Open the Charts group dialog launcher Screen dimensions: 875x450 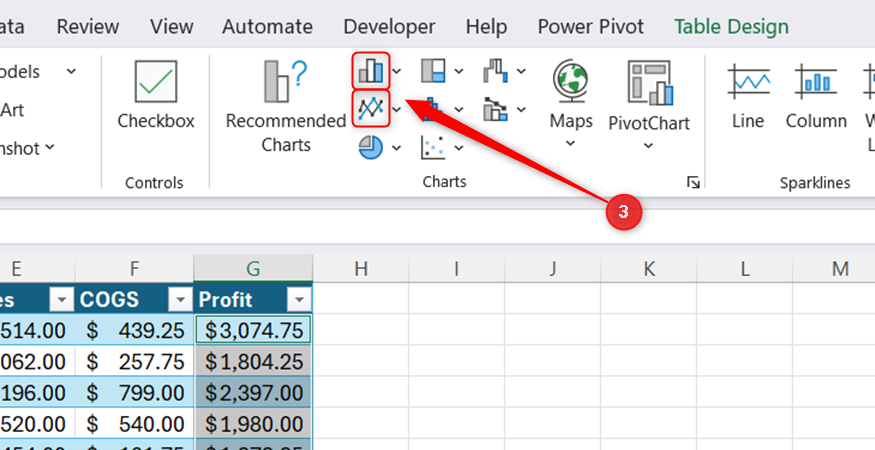[693, 182]
